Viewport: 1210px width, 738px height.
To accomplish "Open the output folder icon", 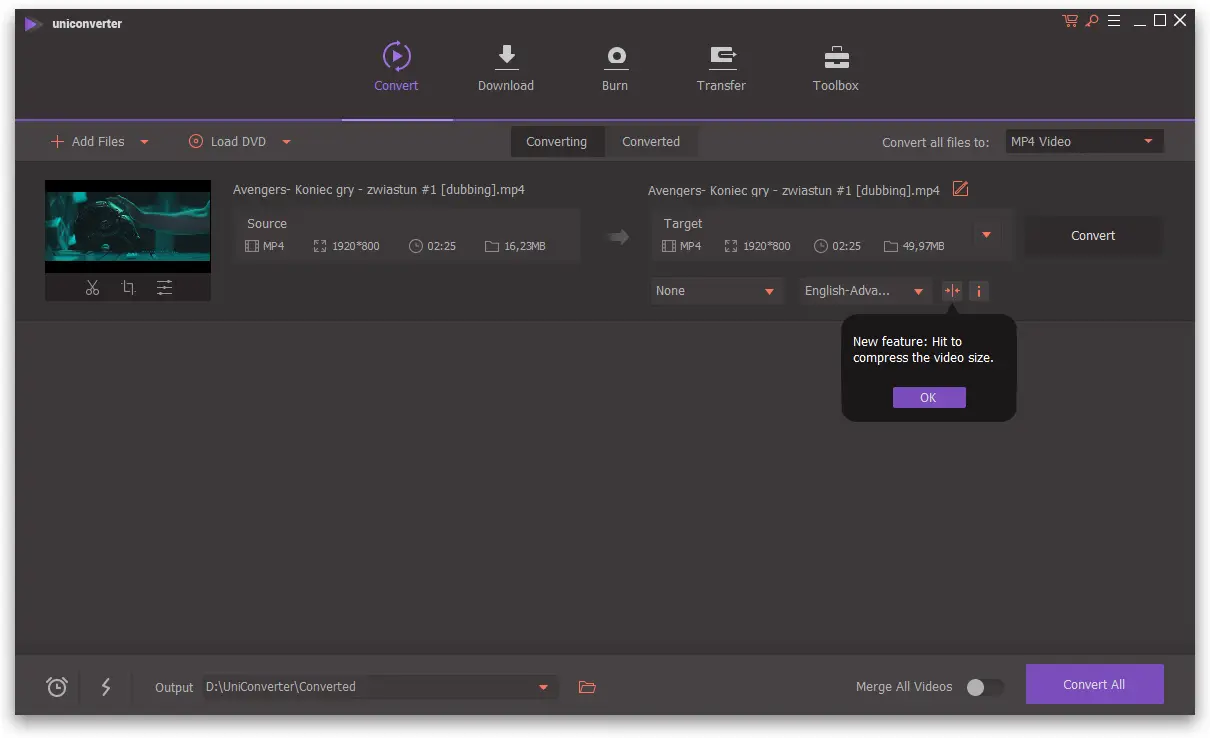I will click(587, 687).
